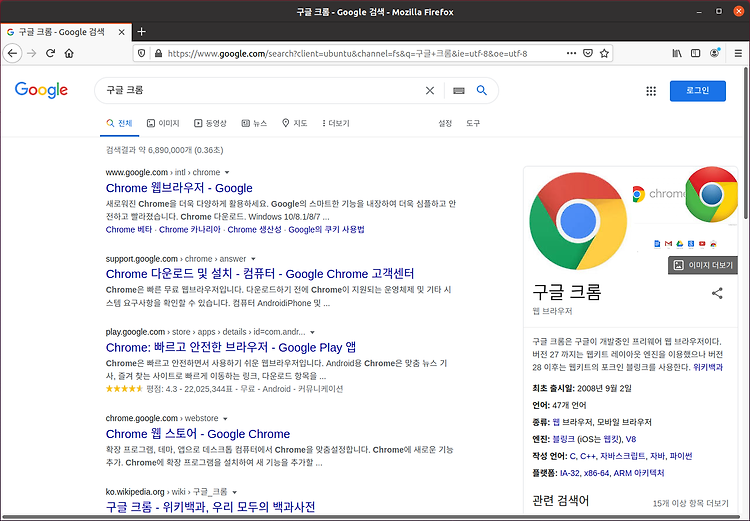Image resolution: width=750 pixels, height=521 pixels.
Task: Go back with the Firefox back arrow
Action: [x=12, y=53]
